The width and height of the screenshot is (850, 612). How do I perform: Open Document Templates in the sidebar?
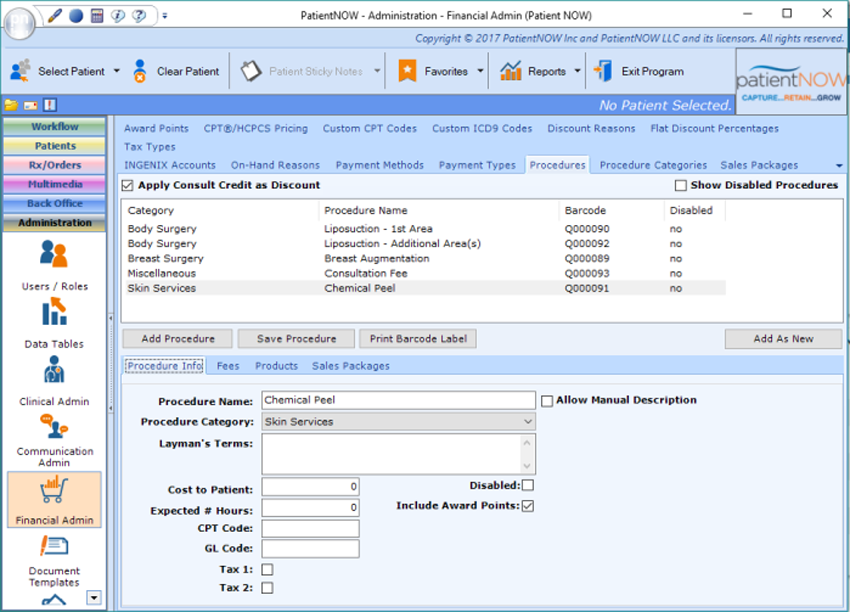[56, 547]
